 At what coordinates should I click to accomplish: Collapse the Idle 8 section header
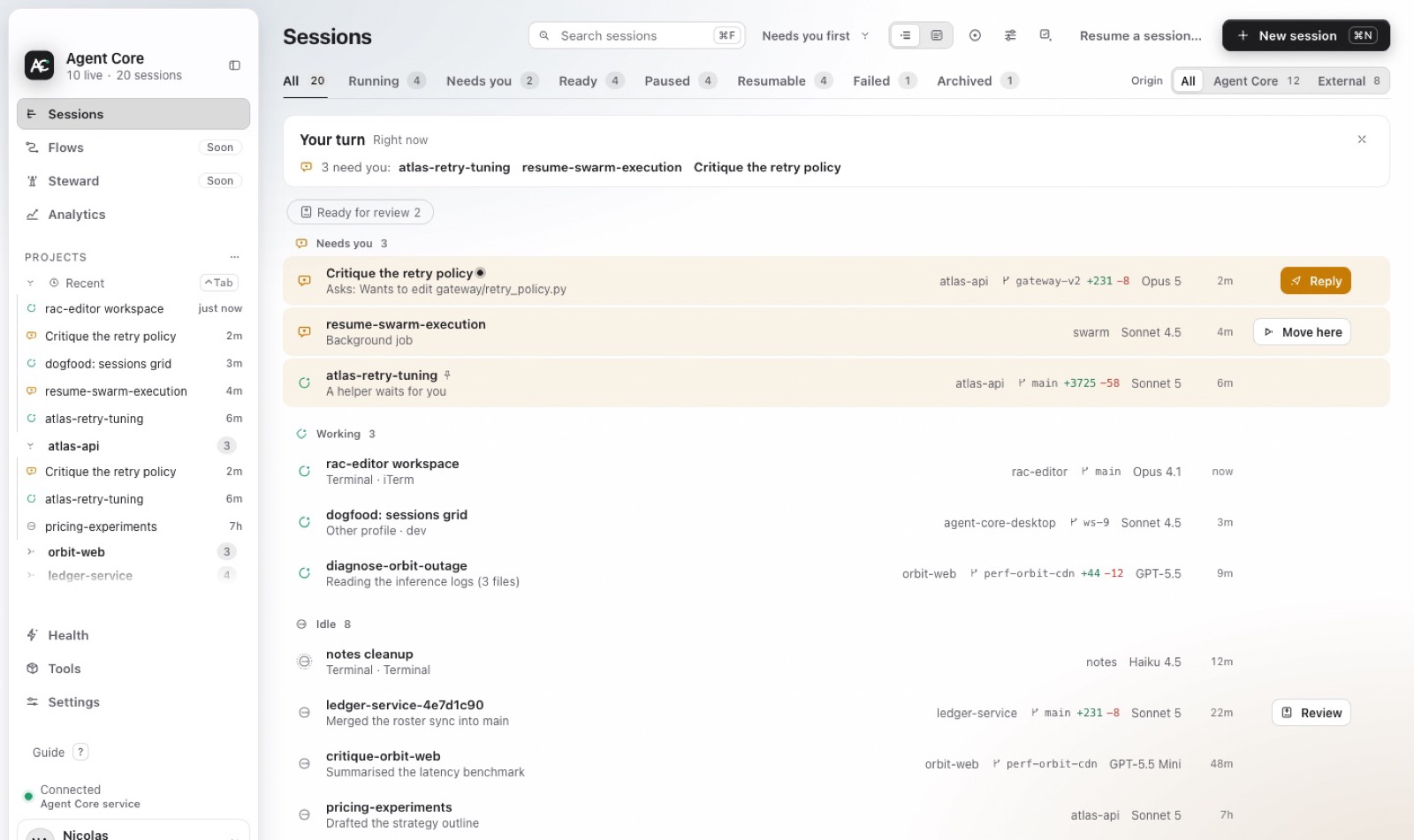[x=323, y=624]
